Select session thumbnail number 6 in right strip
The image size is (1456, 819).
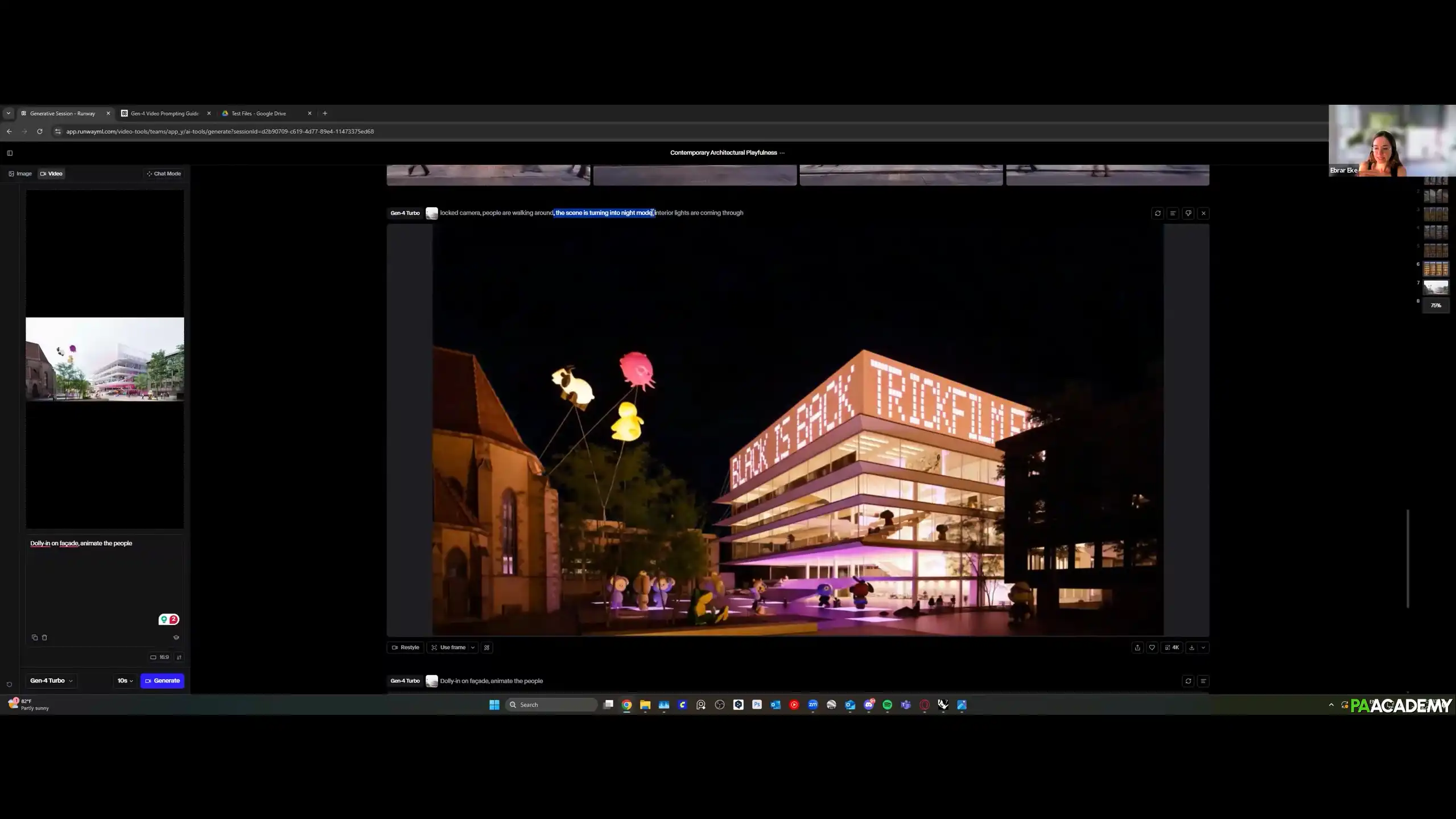pyautogui.click(x=1436, y=269)
